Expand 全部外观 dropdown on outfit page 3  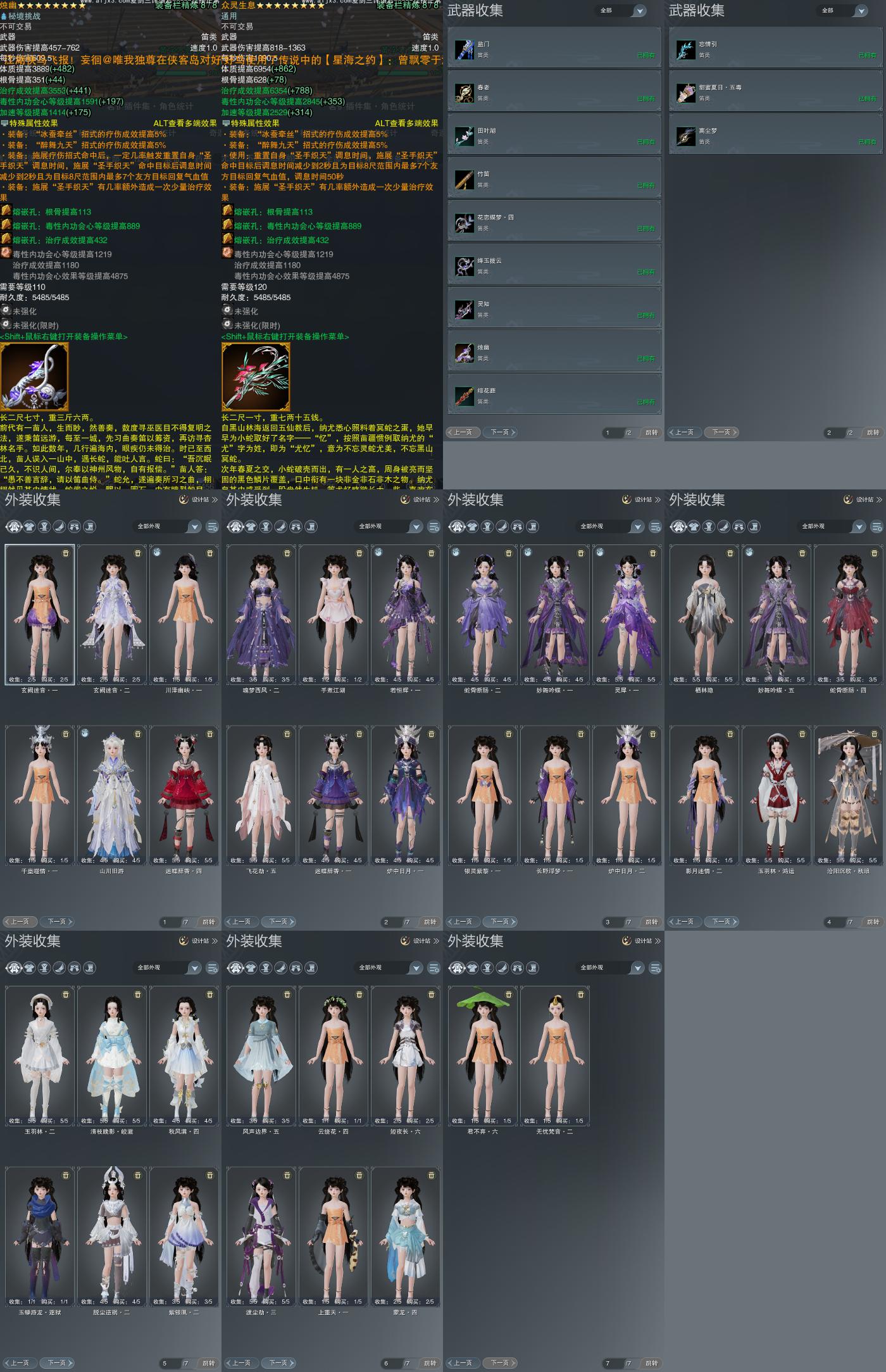(x=611, y=527)
